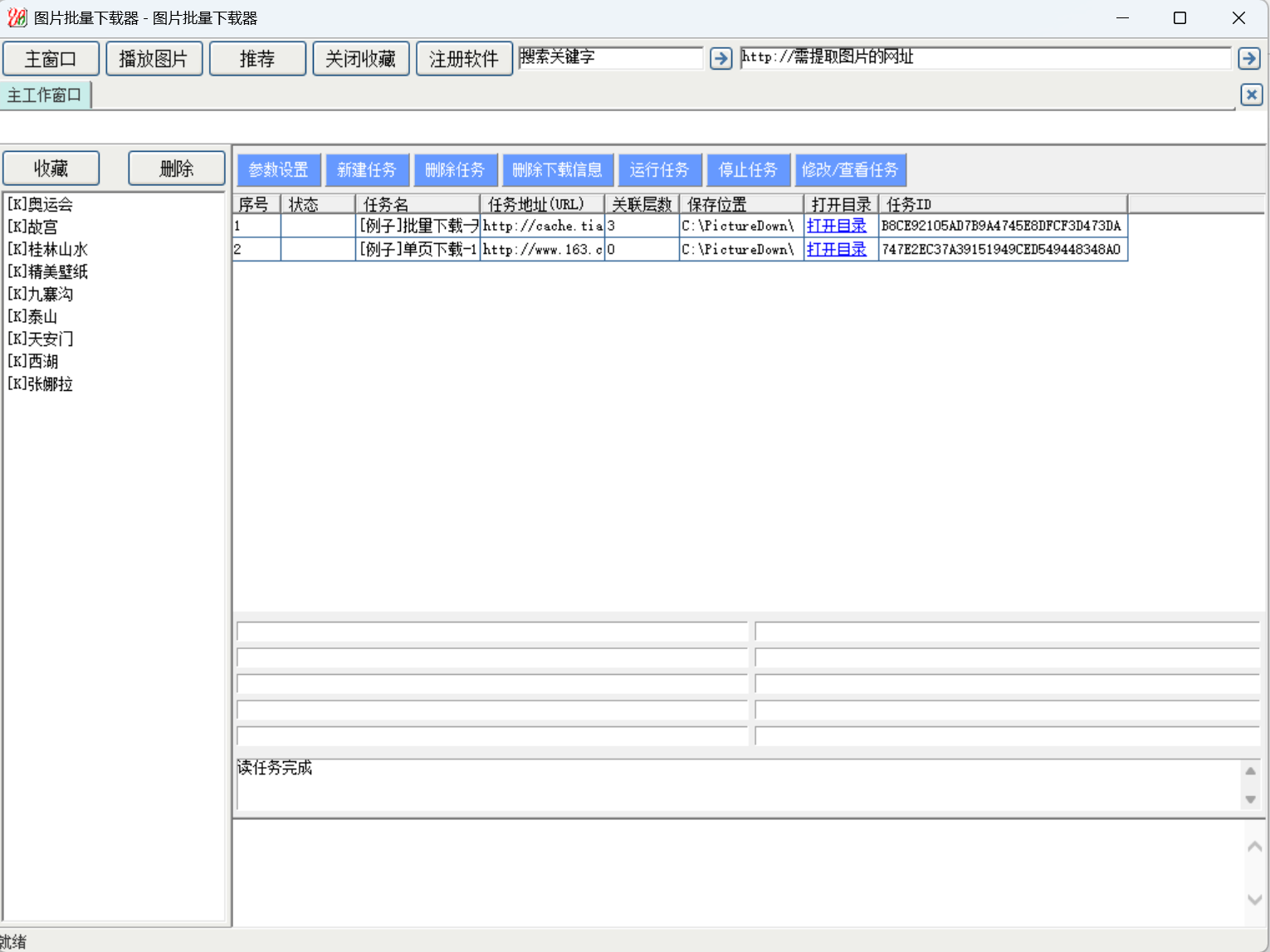This screenshot has width=1270, height=952.
Task: Click the 读任务完成 log message text
Action: 275,768
